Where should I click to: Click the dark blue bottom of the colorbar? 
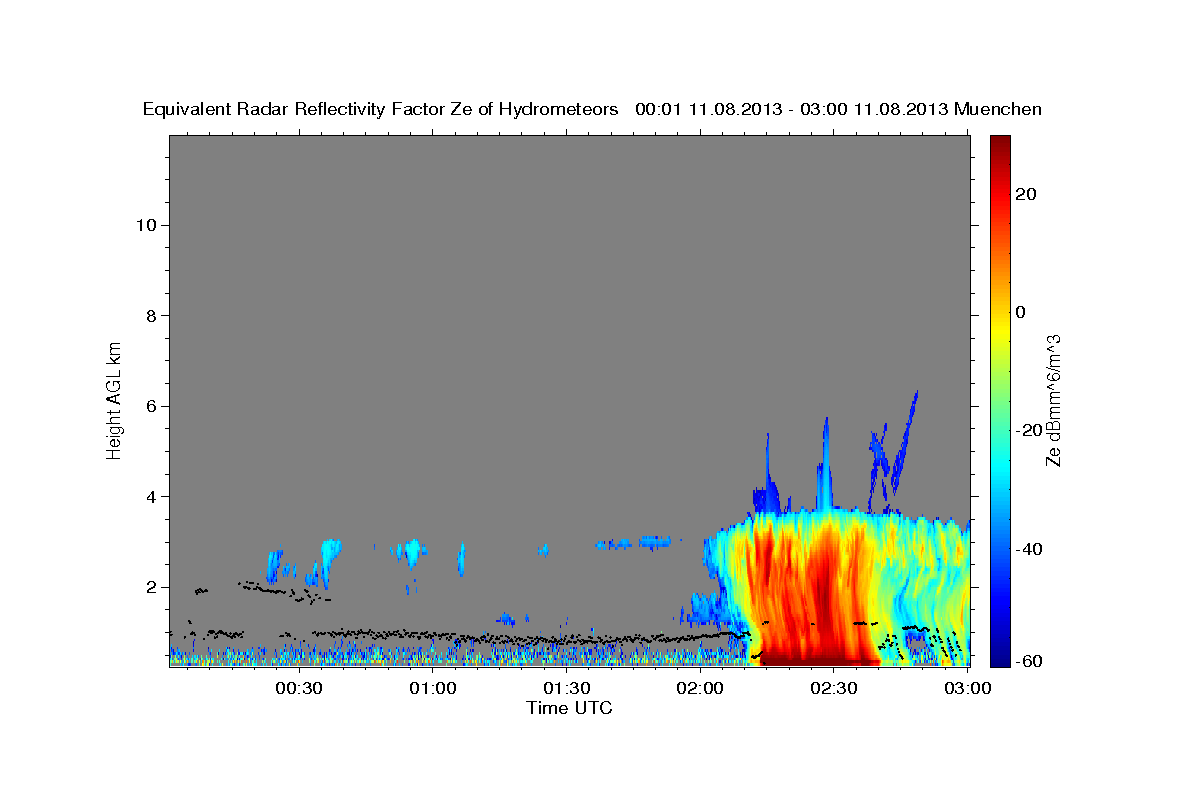pos(1000,657)
